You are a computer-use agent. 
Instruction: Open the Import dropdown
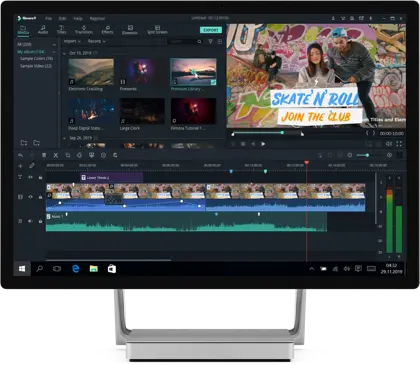point(72,41)
